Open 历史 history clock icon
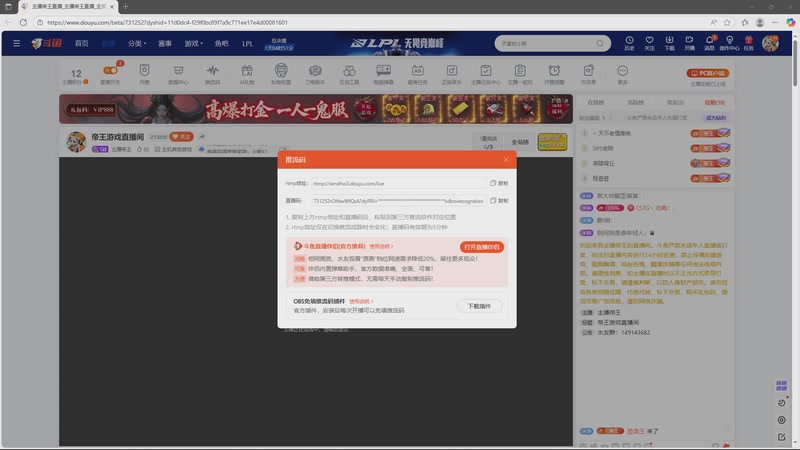The height and width of the screenshot is (450, 800). click(630, 43)
